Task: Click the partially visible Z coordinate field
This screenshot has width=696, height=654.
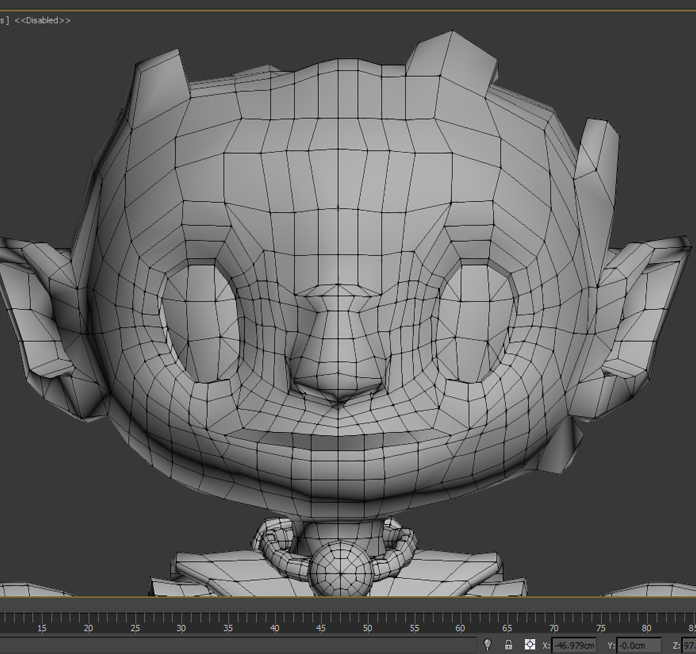Action: [689, 645]
